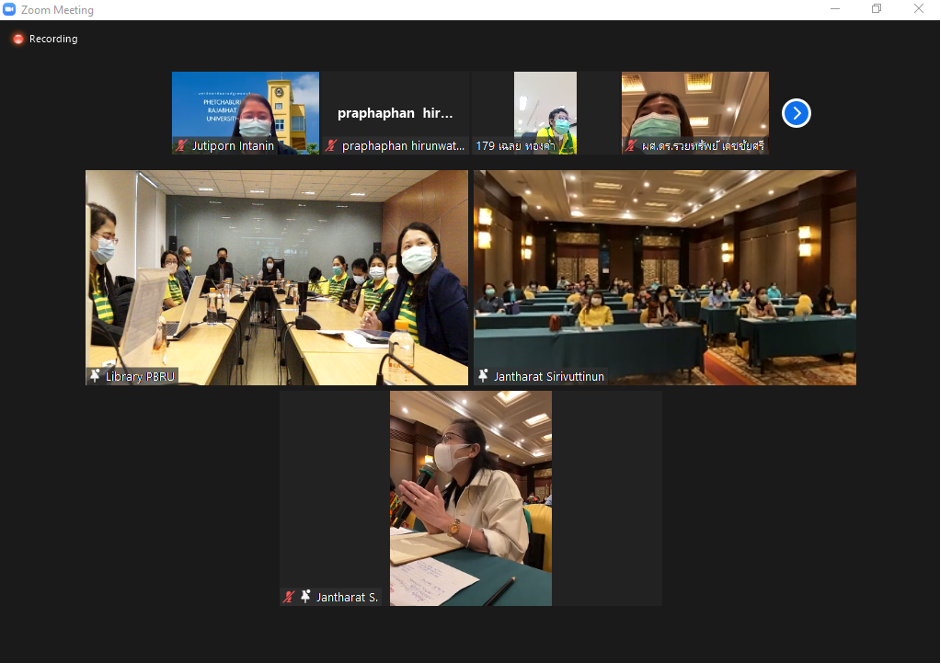This screenshot has height=664, width=941.
Task: Click the Zoom logo in the title bar
Action: (x=10, y=10)
